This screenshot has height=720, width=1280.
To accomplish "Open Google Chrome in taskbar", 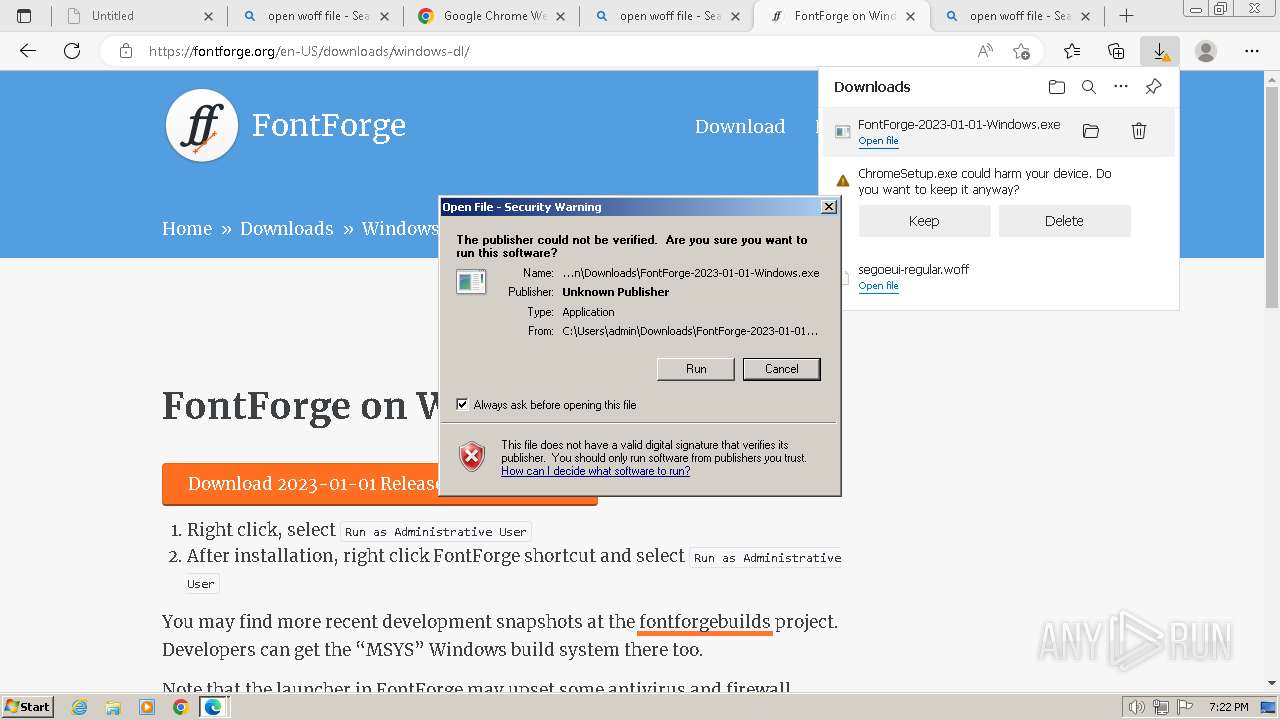I will tap(180, 707).
